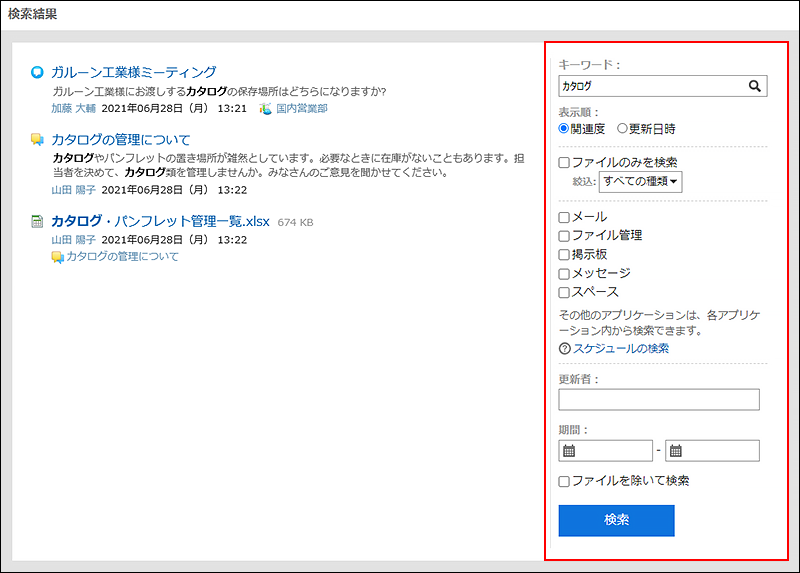Open the end date calendar icon
This screenshot has width=800, height=573.
[x=676, y=451]
